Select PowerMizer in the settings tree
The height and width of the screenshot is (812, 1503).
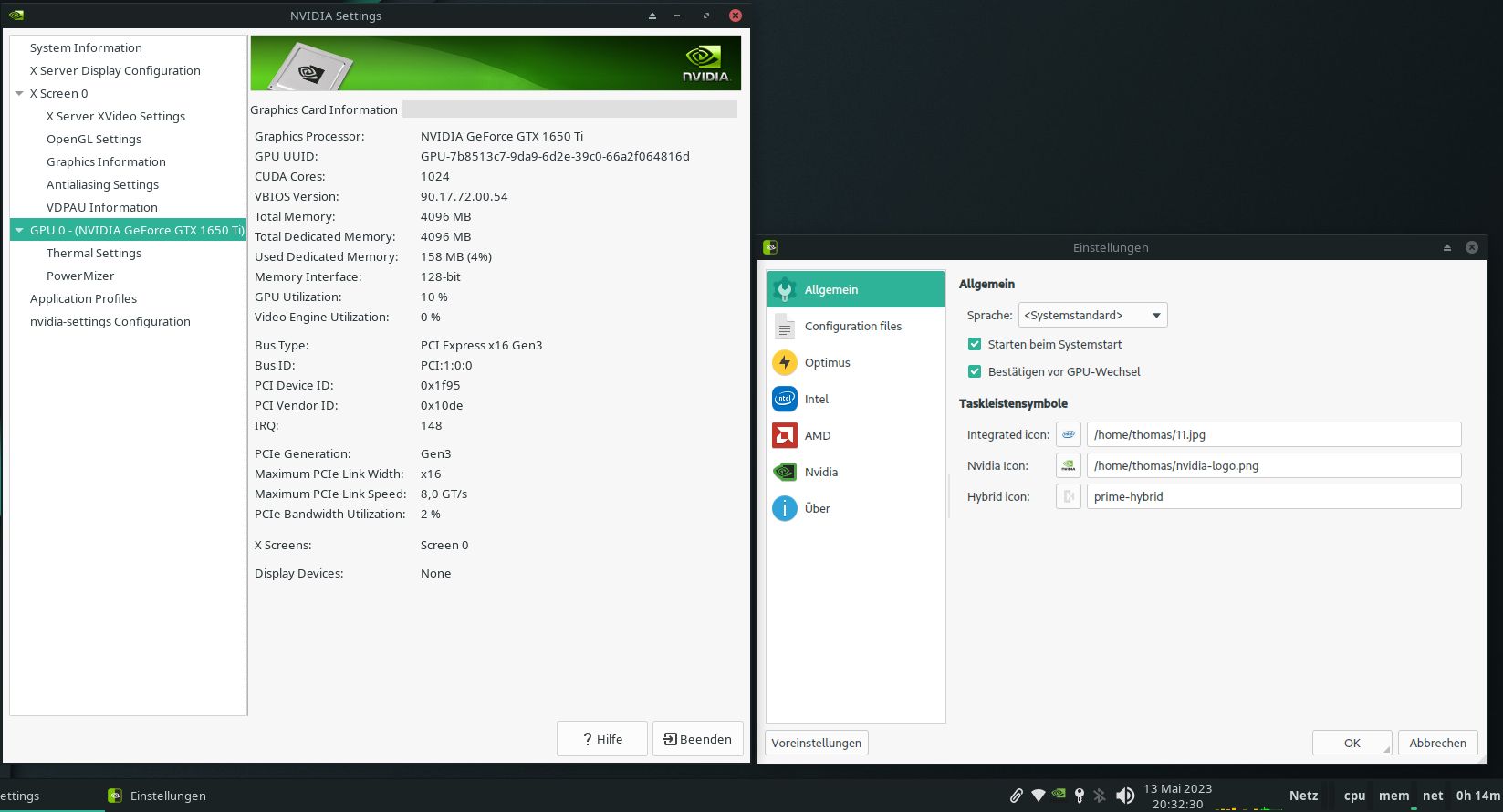[x=80, y=276]
